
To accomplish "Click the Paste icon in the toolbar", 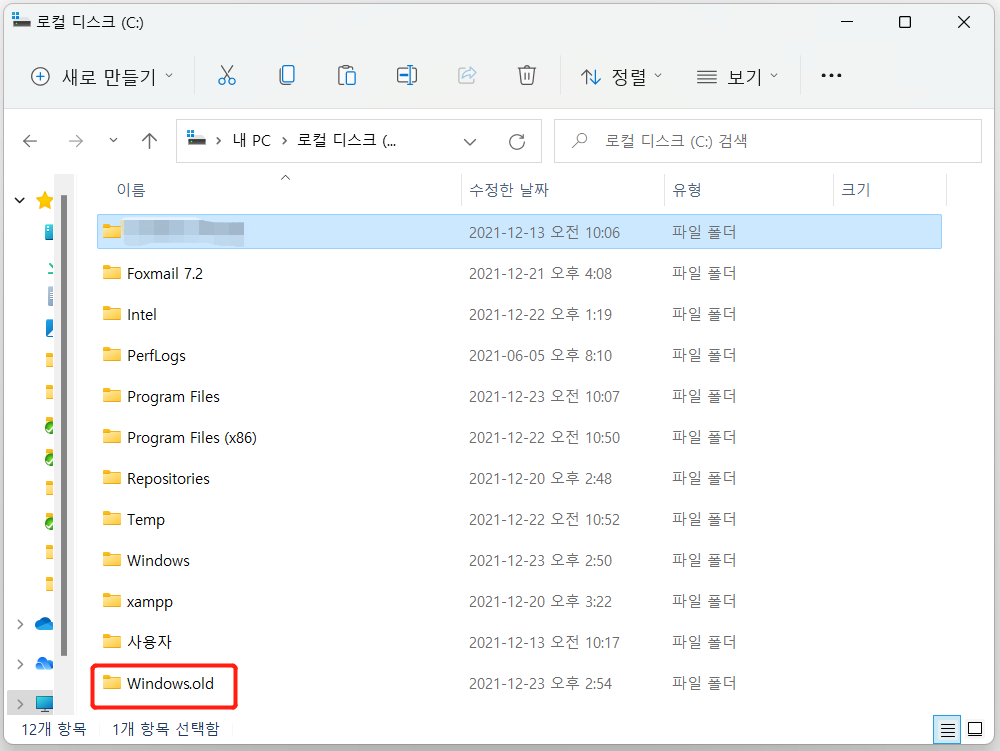I will 347,75.
